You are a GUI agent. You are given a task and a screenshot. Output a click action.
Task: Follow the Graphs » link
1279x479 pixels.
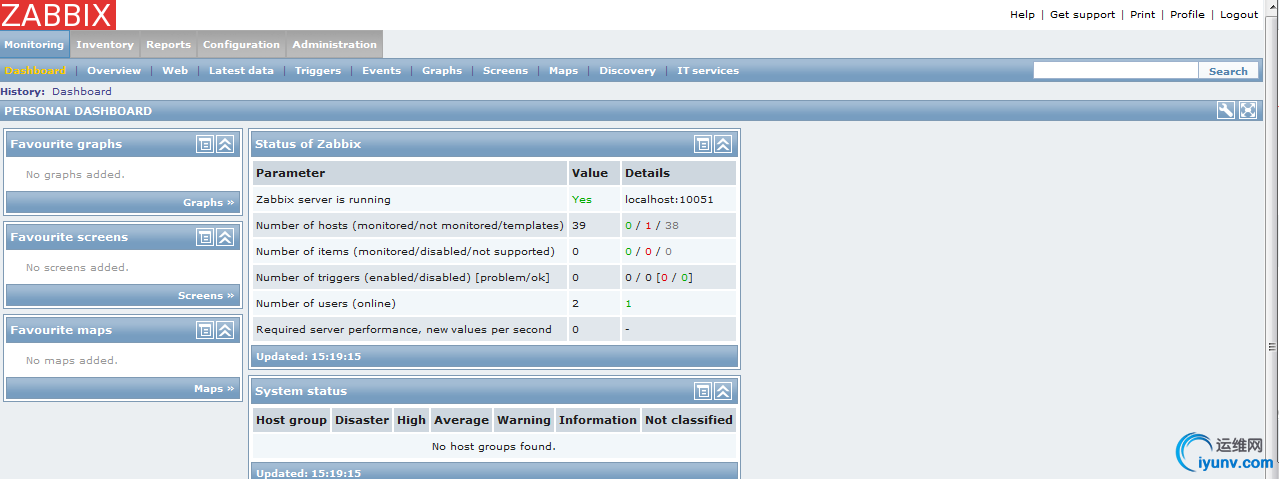[208, 202]
